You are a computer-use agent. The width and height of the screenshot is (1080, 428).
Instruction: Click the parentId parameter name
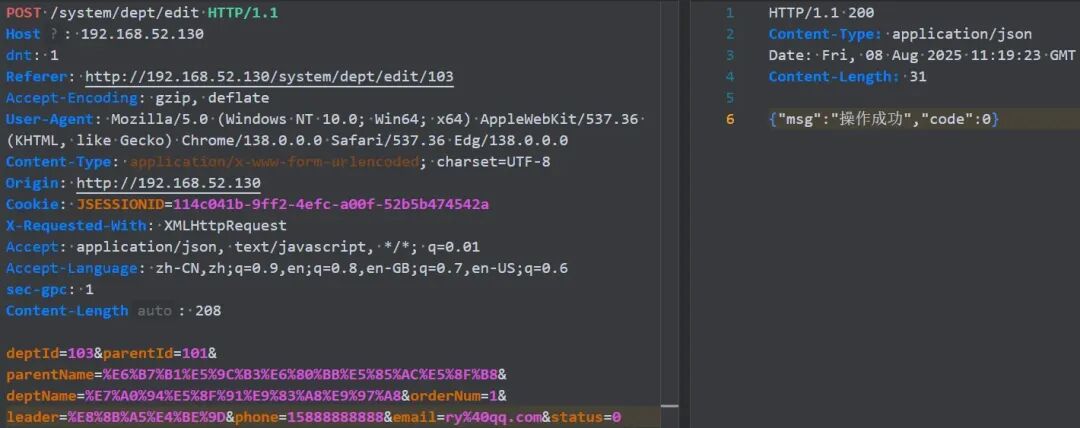tap(138, 354)
